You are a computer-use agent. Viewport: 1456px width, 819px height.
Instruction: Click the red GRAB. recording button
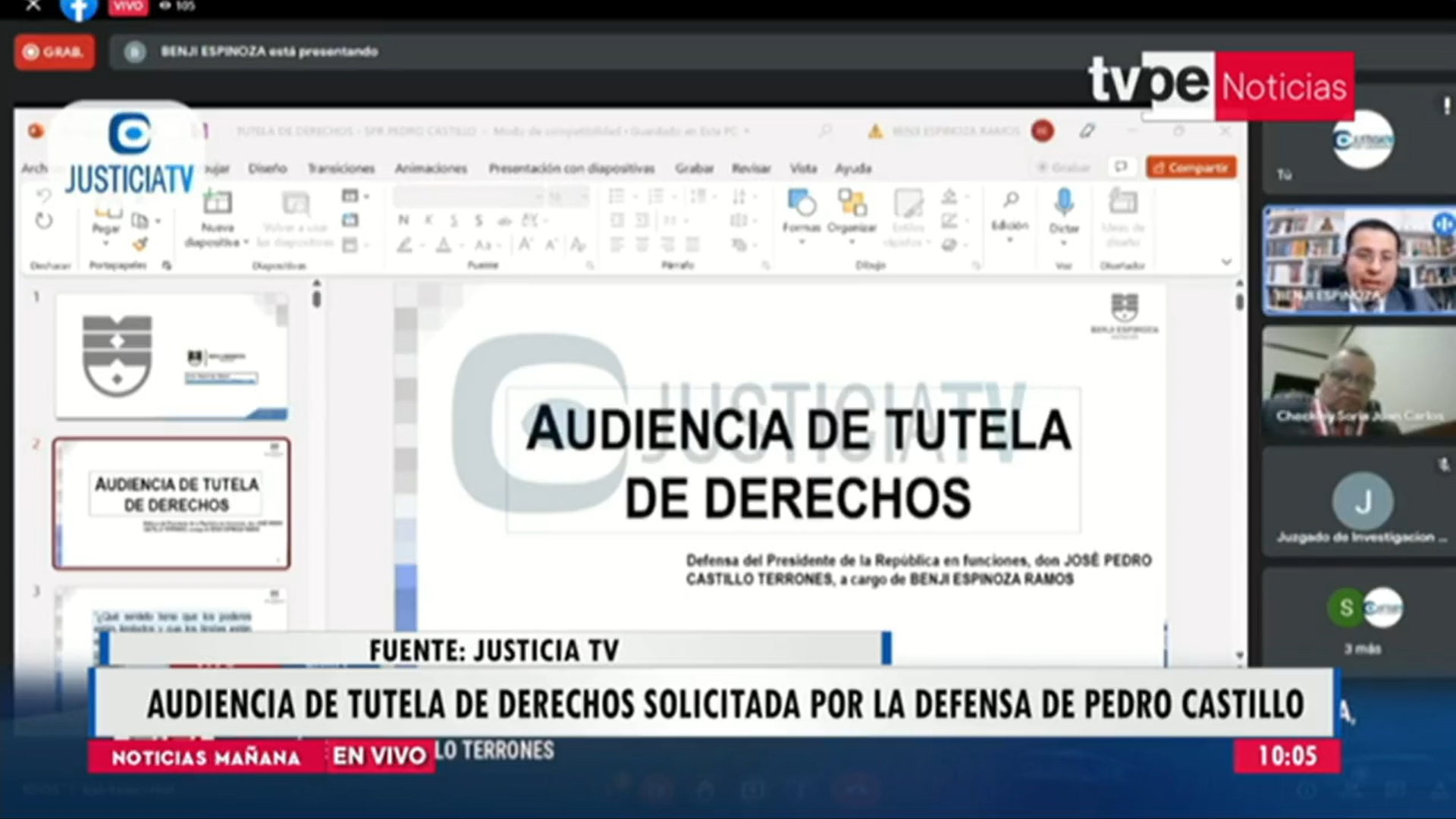[x=55, y=52]
